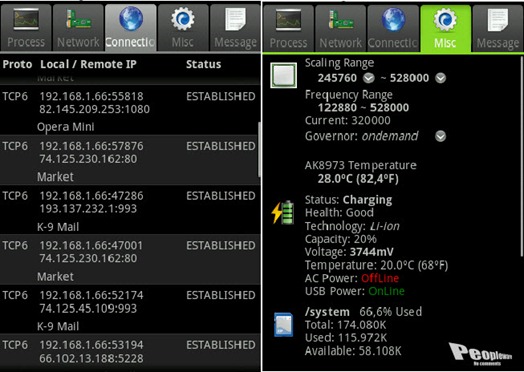This screenshot has height=372, width=524.
Task: Select Market connection 192.168.1.66:47001
Action: click(130, 259)
